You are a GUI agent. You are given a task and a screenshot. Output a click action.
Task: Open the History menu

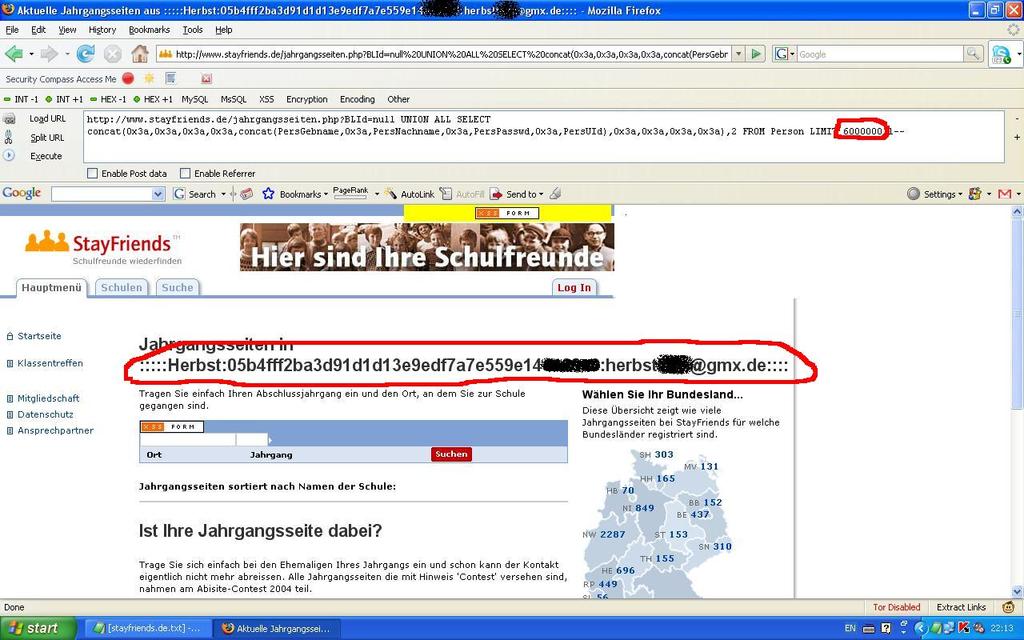point(102,29)
